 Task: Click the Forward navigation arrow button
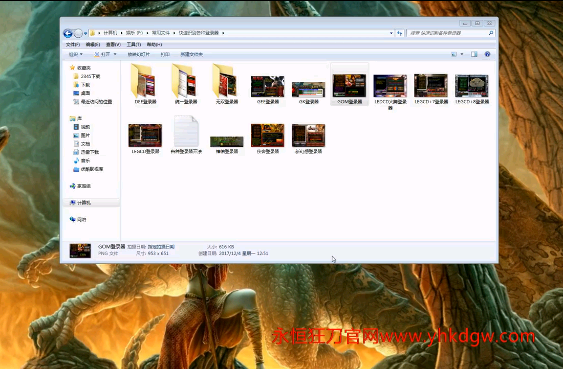(x=78, y=33)
